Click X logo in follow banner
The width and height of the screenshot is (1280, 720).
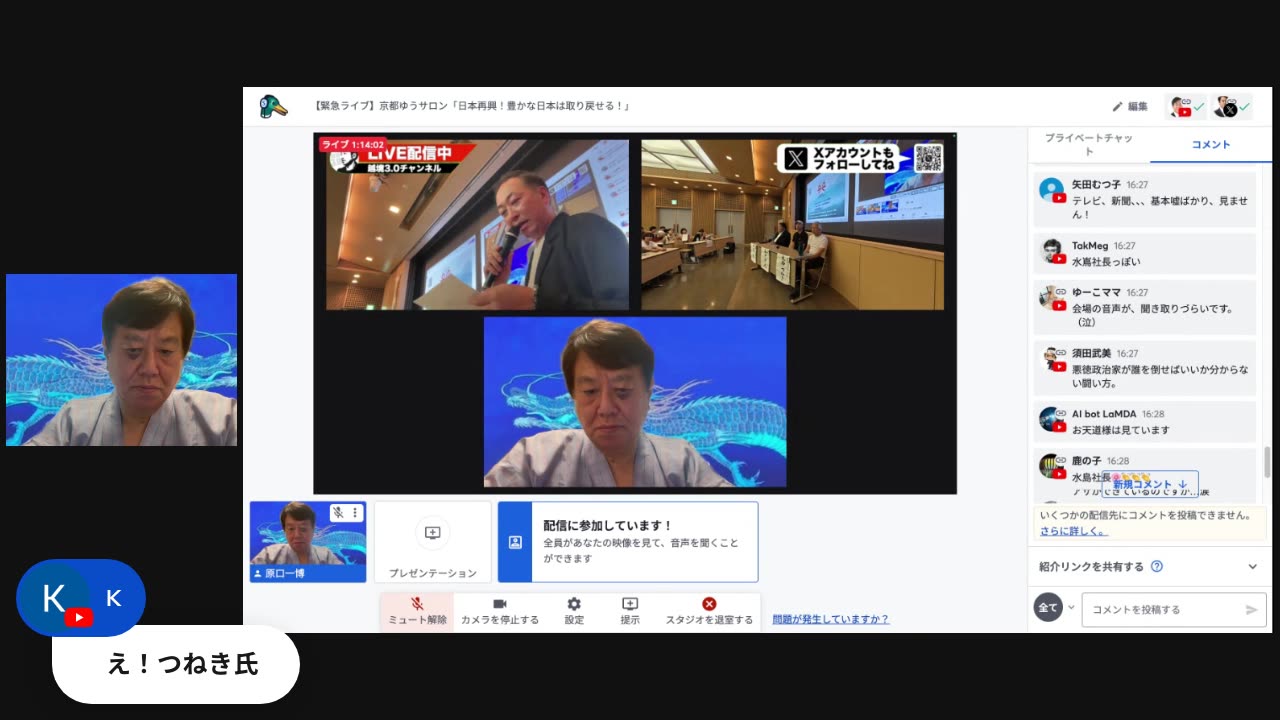coord(796,158)
